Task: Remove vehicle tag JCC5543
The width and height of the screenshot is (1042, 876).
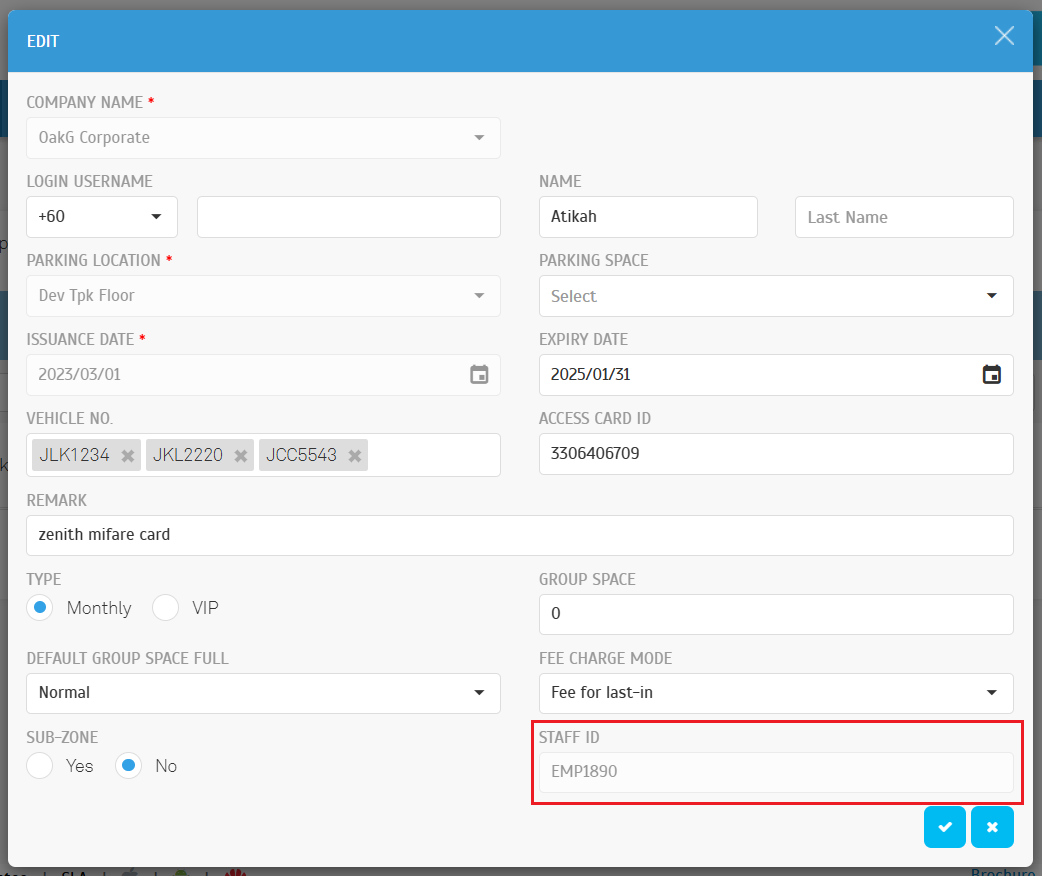Action: (354, 455)
